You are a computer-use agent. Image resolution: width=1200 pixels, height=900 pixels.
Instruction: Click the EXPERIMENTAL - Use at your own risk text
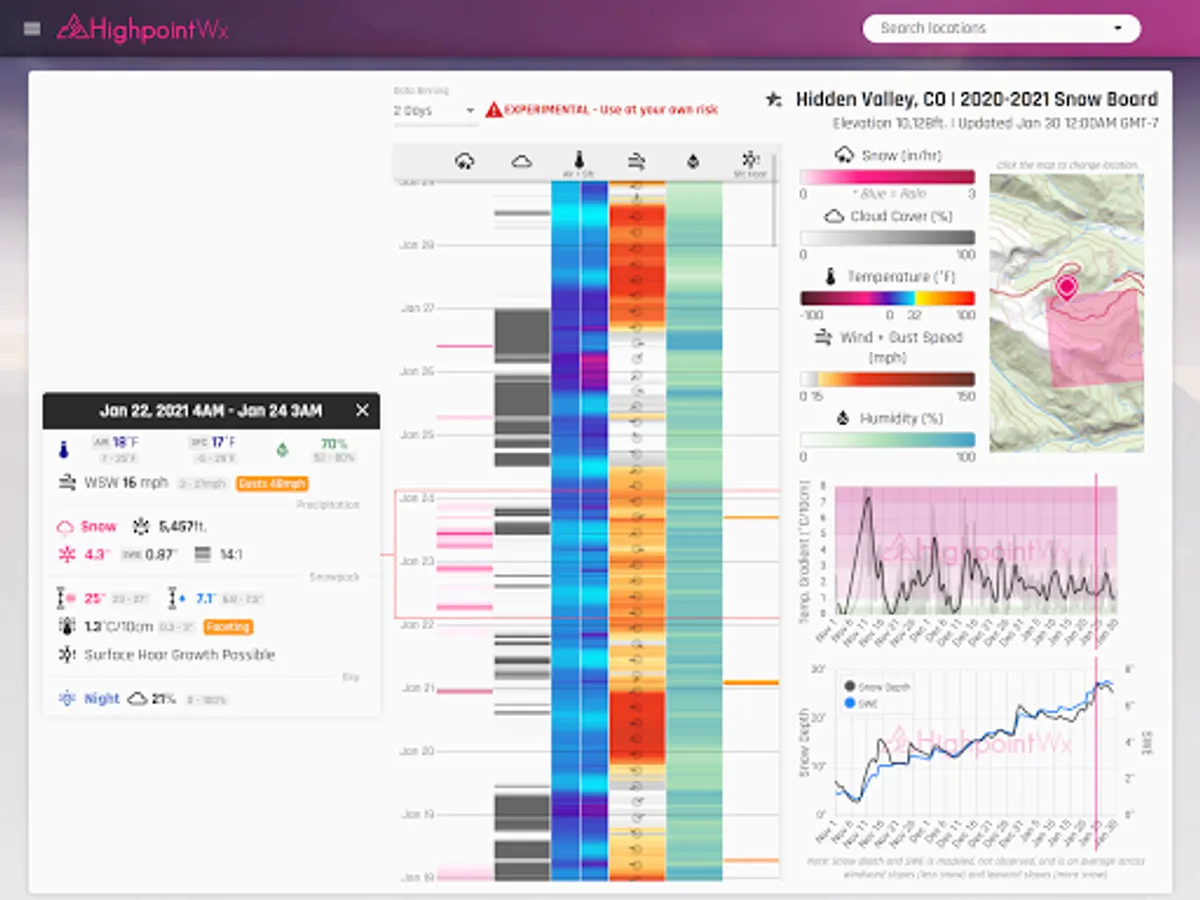[x=610, y=110]
